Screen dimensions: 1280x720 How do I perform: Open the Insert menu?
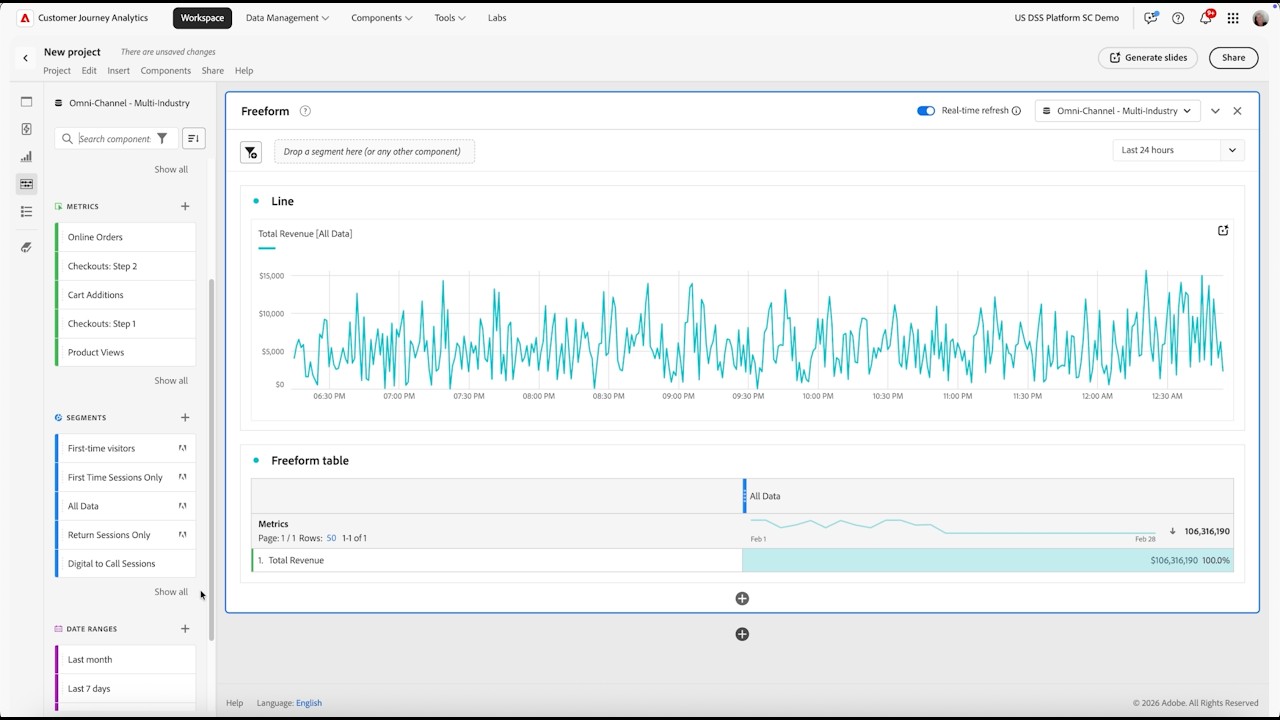point(119,71)
